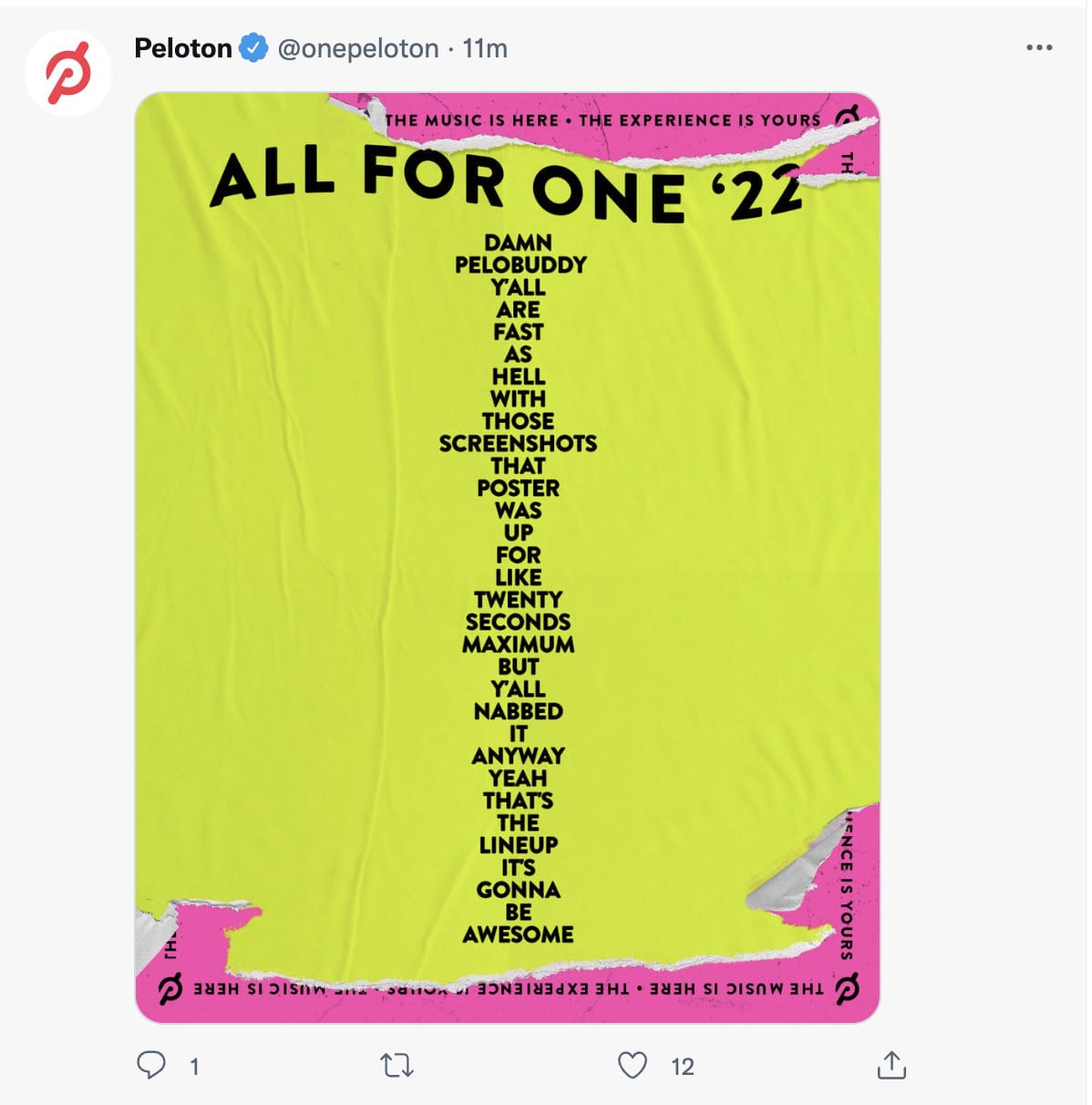Click the Peloton profile avatar
Image resolution: width=1092 pixels, height=1105 pixels.
(68, 73)
